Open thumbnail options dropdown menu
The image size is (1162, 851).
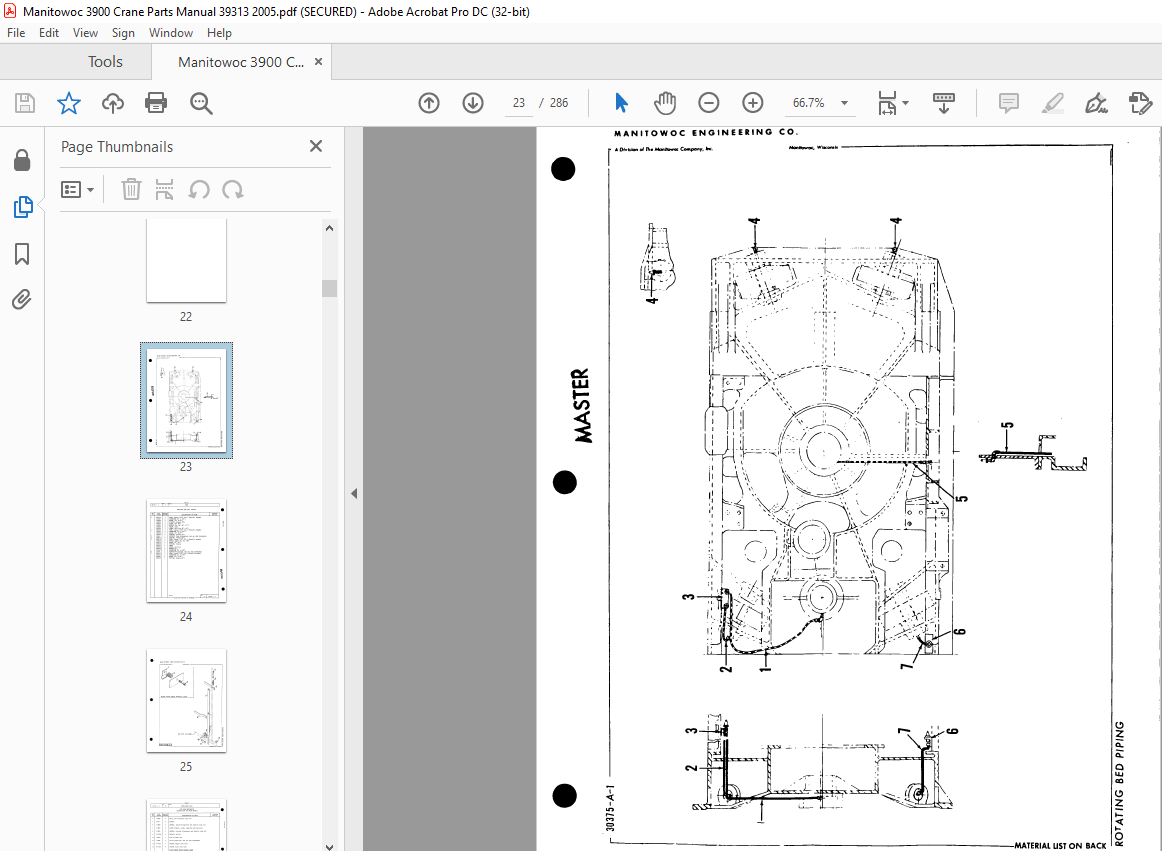[77, 190]
